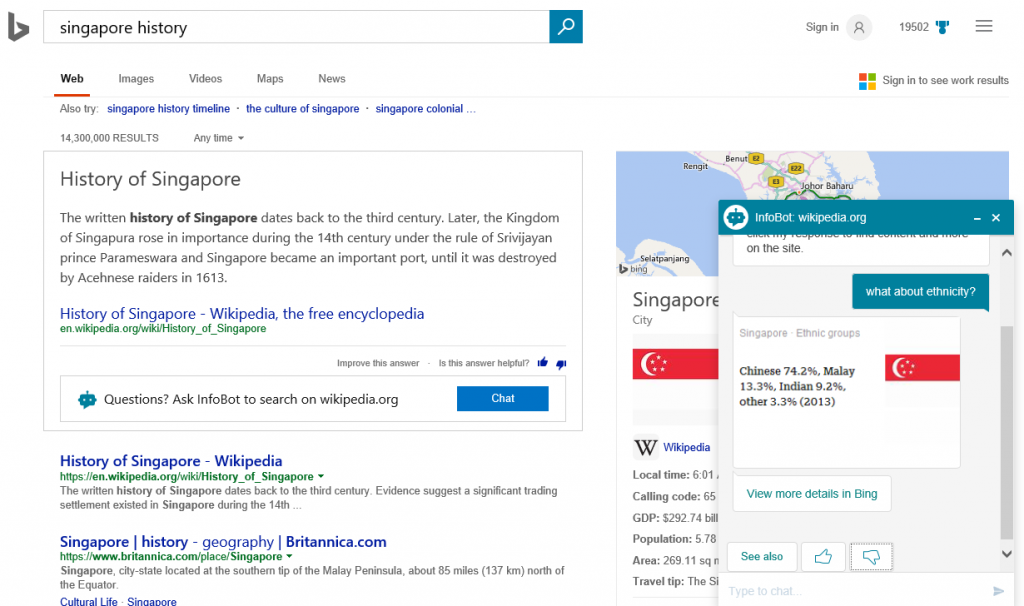The image size is (1024, 606).
Task: Open the hamburger menu
Action: tap(984, 26)
